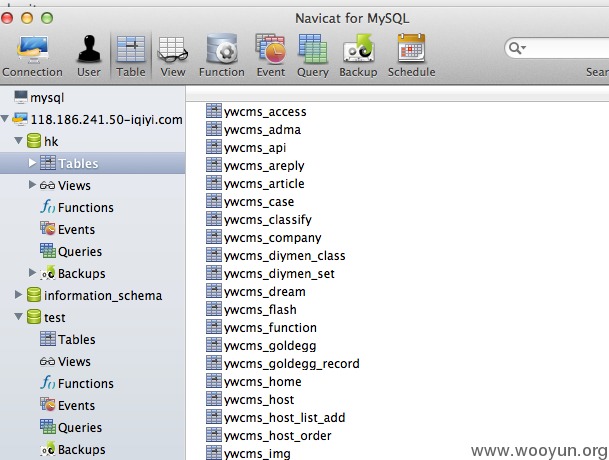The width and height of the screenshot is (609, 460).
Task: Click the Function toolbar icon
Action: 222,56
